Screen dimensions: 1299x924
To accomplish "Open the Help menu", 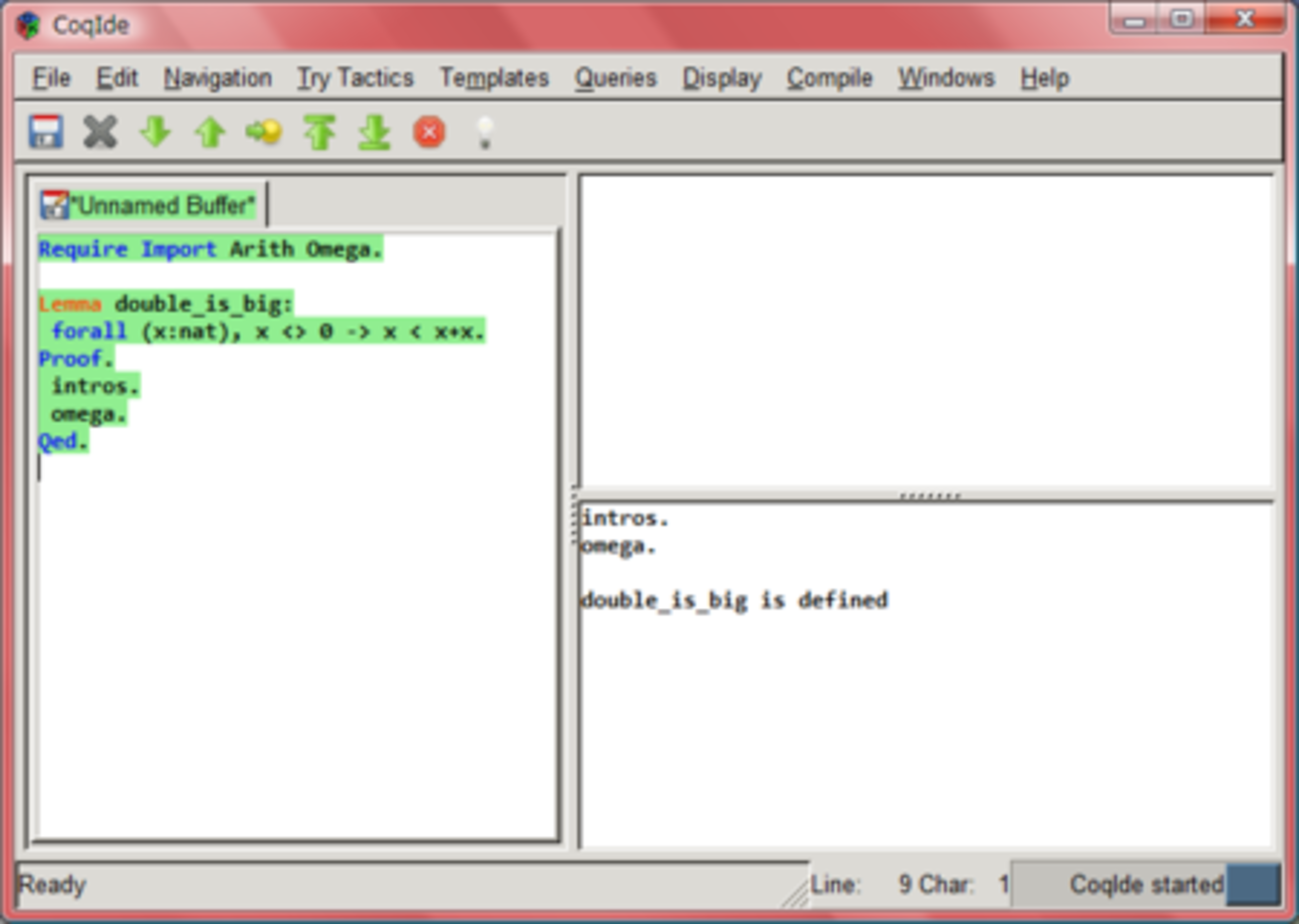I will (1045, 78).
